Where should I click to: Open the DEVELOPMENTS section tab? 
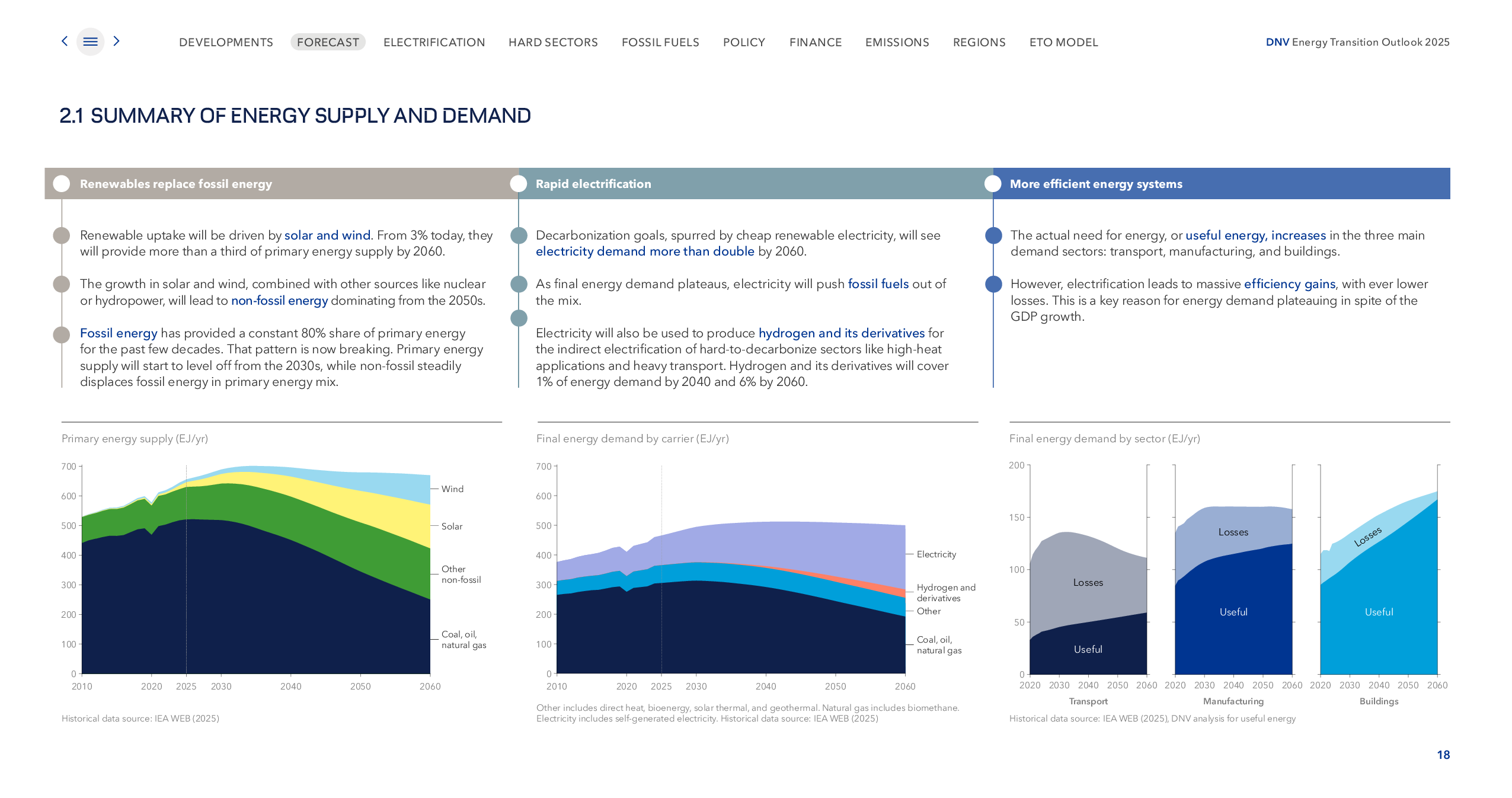(x=226, y=42)
